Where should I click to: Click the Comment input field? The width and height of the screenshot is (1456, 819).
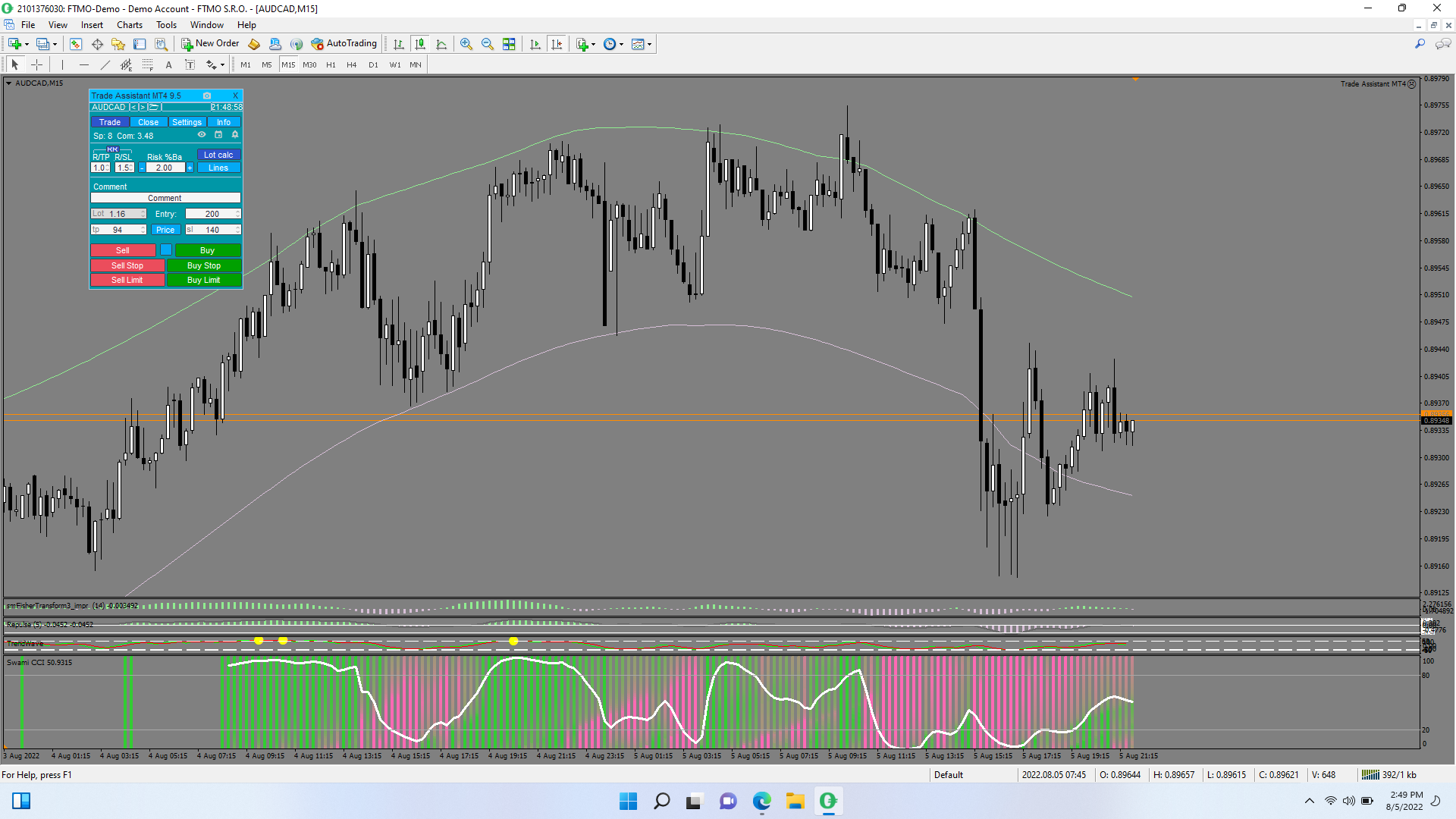pyautogui.click(x=165, y=198)
